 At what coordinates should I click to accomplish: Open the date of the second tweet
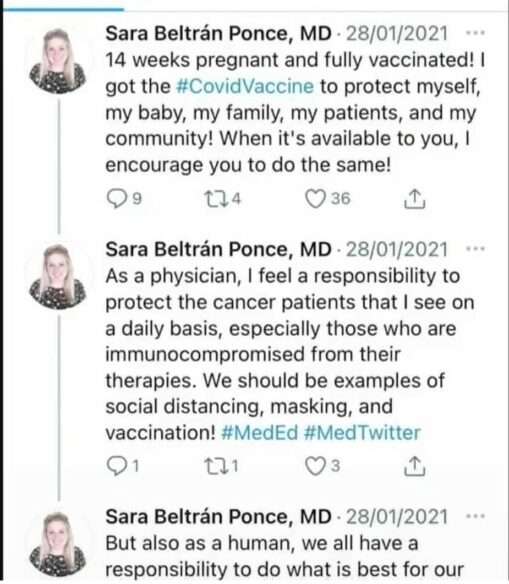point(397,249)
